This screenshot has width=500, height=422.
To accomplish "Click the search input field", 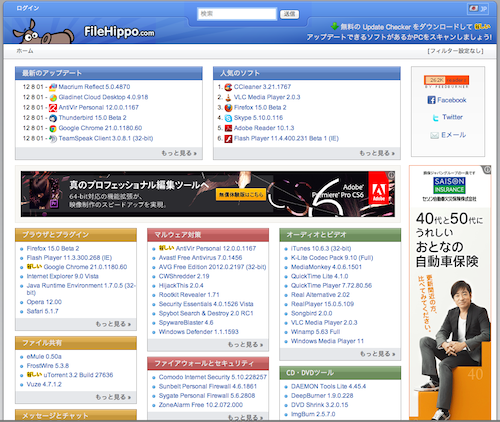I will (237, 14).
